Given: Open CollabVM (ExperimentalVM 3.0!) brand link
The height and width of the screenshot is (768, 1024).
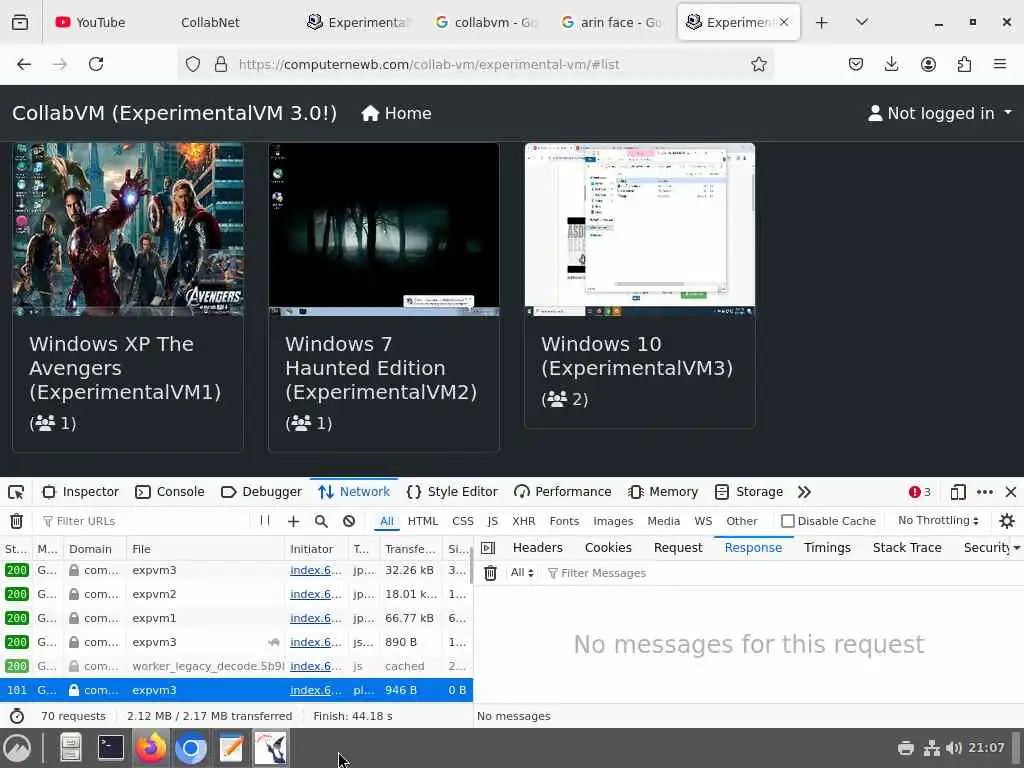Looking at the screenshot, I should [x=174, y=113].
